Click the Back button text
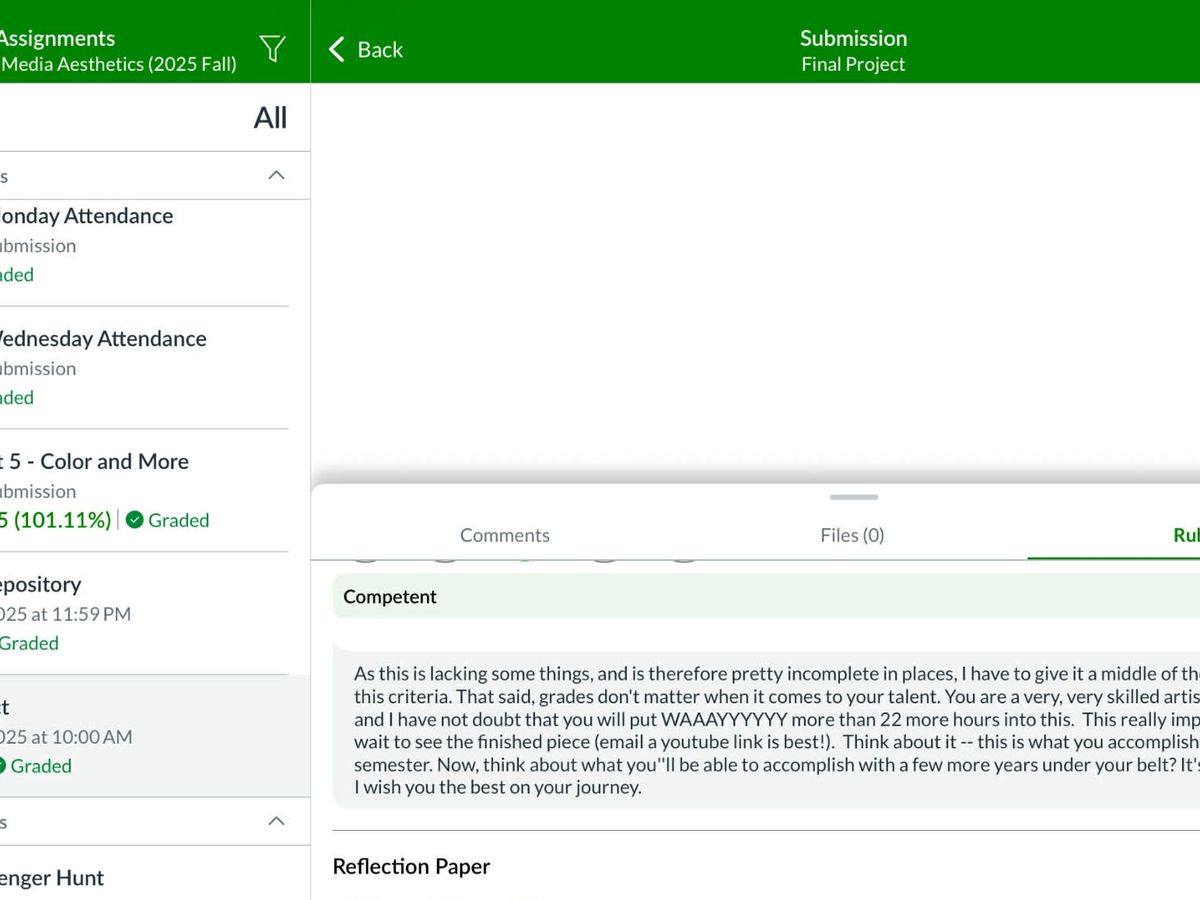 pos(380,49)
